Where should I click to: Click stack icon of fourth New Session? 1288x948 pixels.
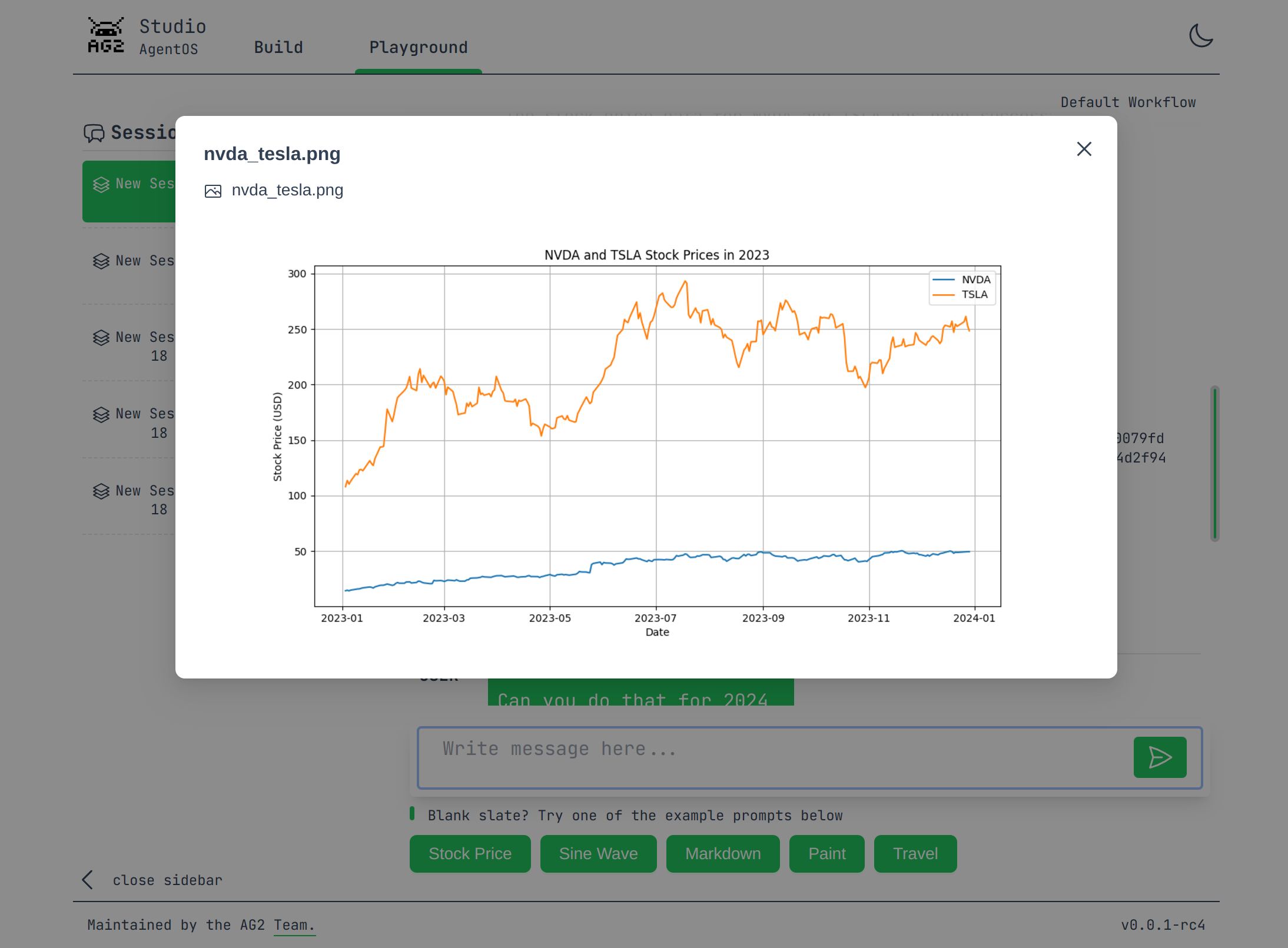pyautogui.click(x=101, y=415)
